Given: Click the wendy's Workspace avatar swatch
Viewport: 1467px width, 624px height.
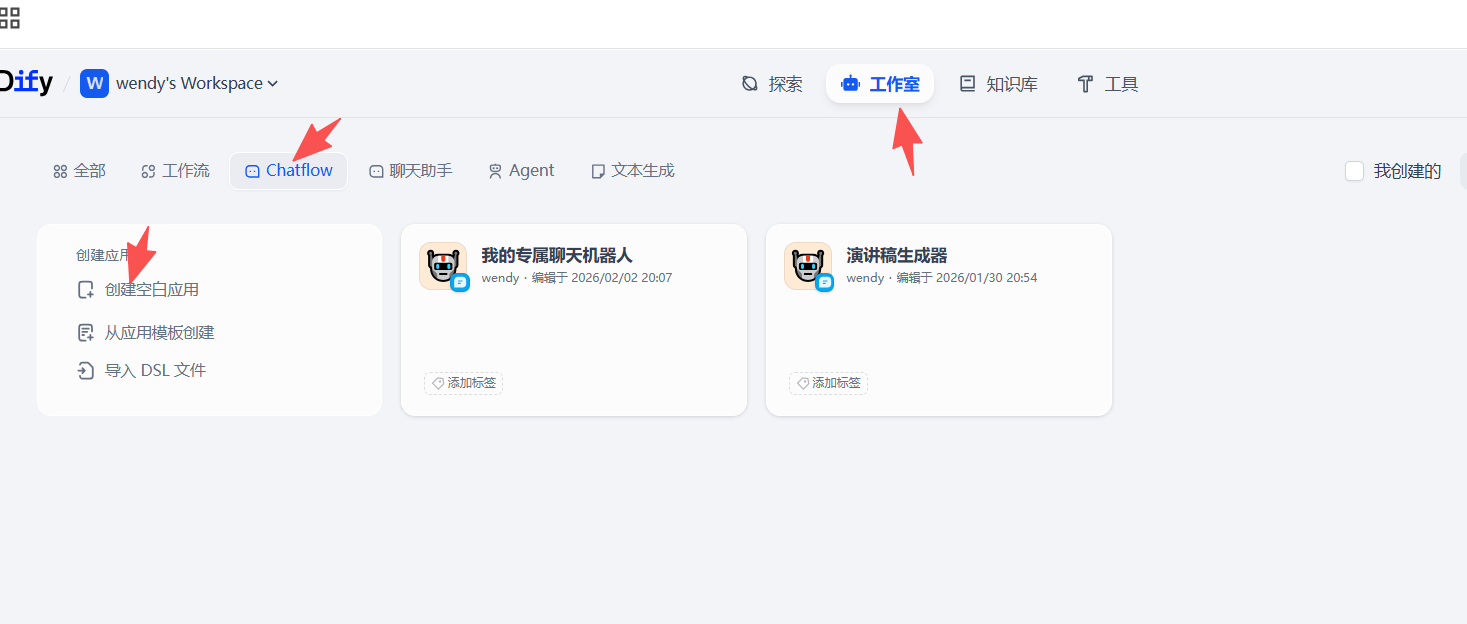Looking at the screenshot, I should [x=93, y=83].
